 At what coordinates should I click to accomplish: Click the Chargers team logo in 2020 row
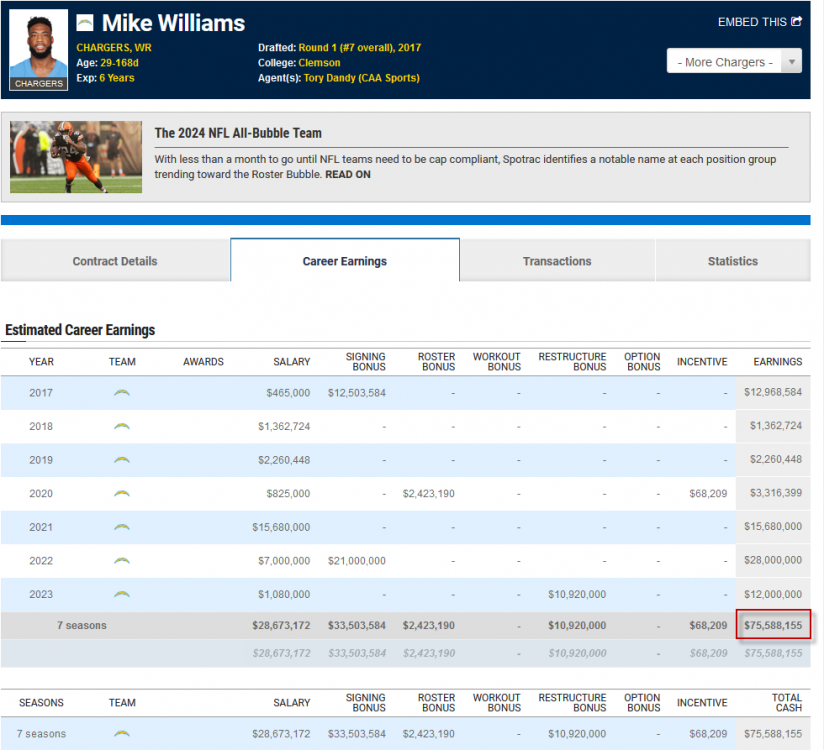[x=122, y=494]
